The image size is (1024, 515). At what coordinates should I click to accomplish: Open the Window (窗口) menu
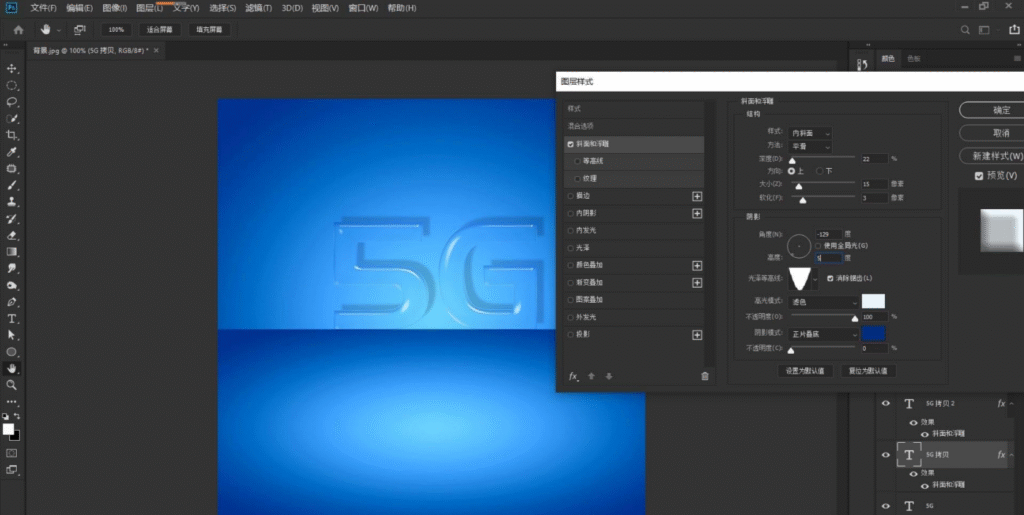coord(363,8)
